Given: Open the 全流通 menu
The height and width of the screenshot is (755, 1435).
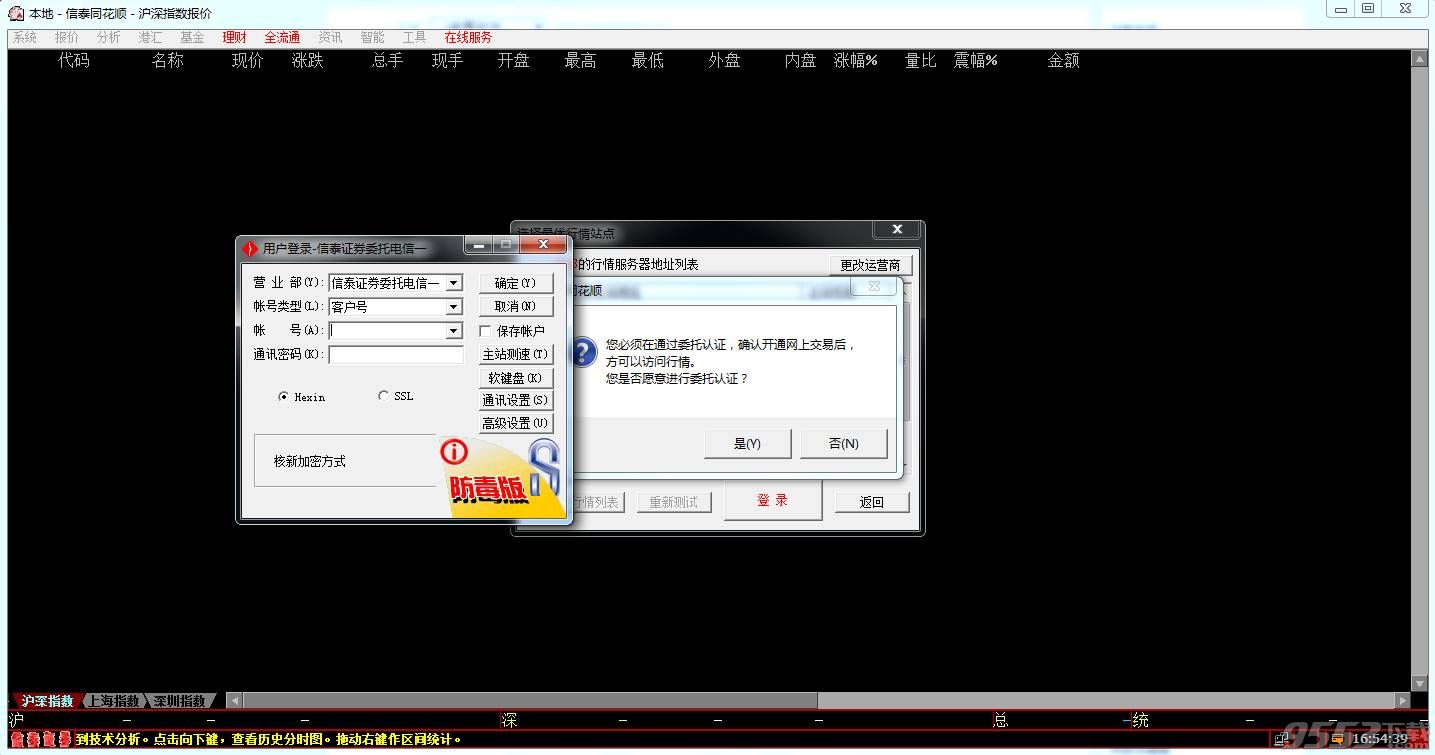Looking at the screenshot, I should click(282, 37).
